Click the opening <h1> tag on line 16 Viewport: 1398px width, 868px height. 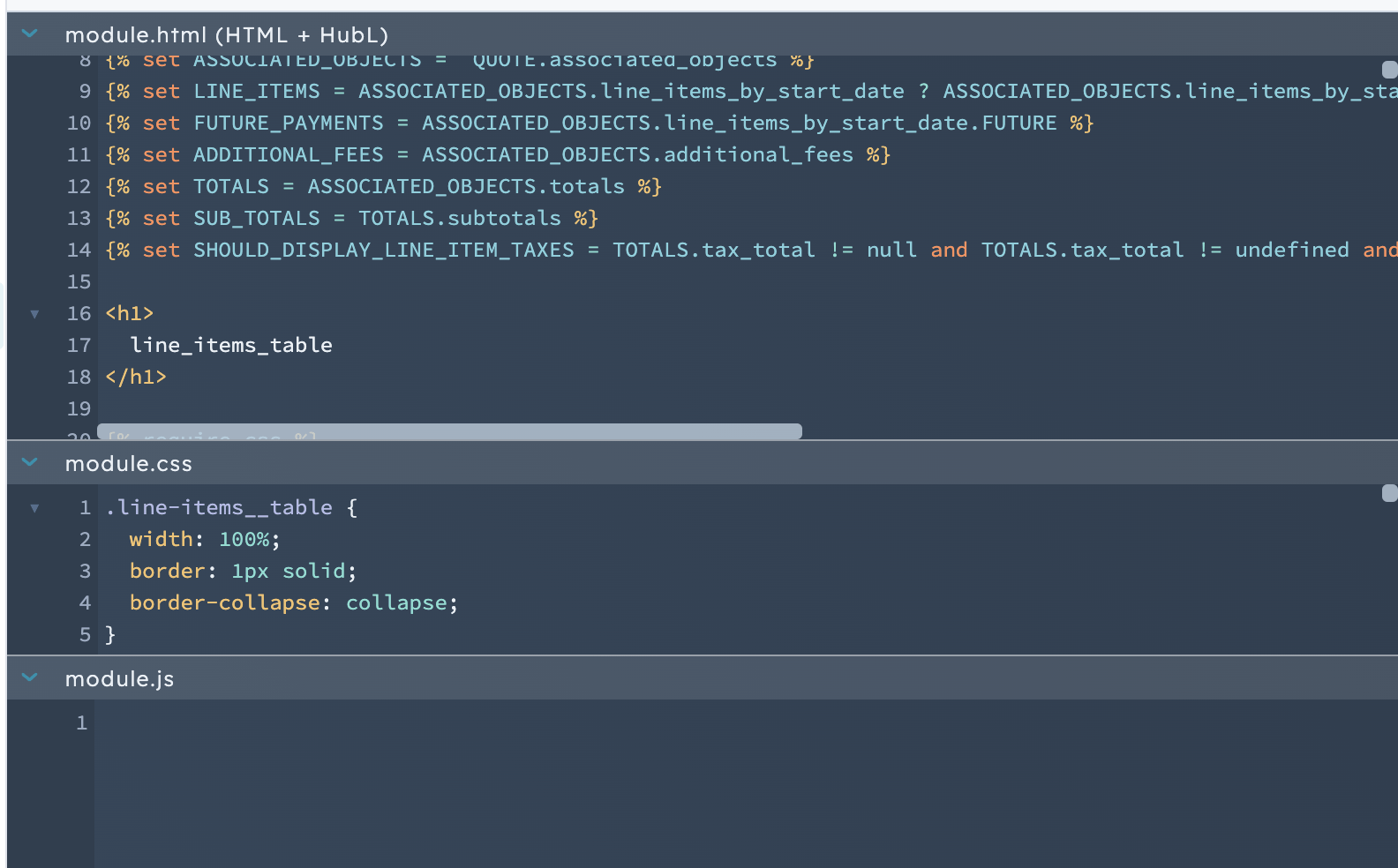130,314
